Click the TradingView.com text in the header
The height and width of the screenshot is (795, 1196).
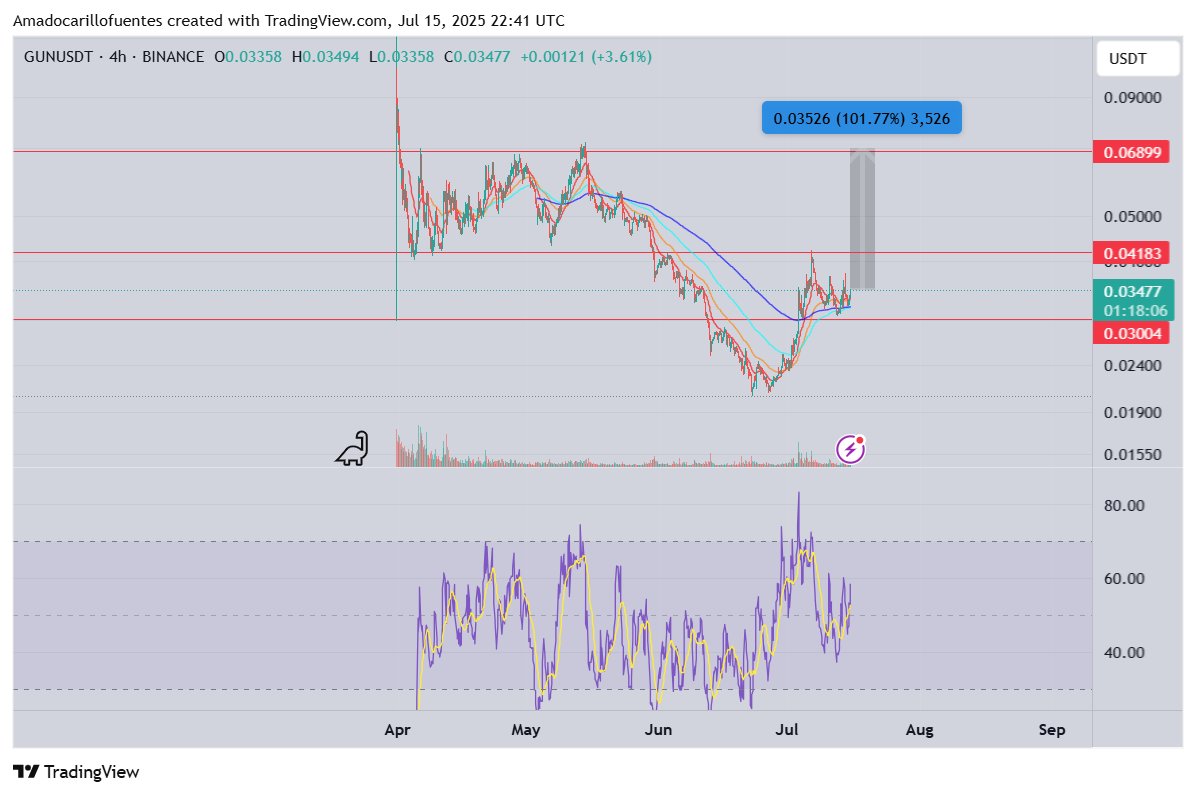[326, 21]
